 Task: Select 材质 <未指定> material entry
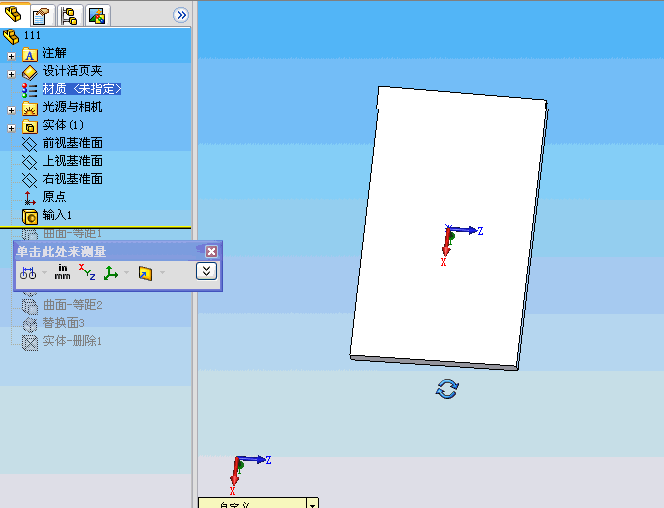click(x=82, y=89)
